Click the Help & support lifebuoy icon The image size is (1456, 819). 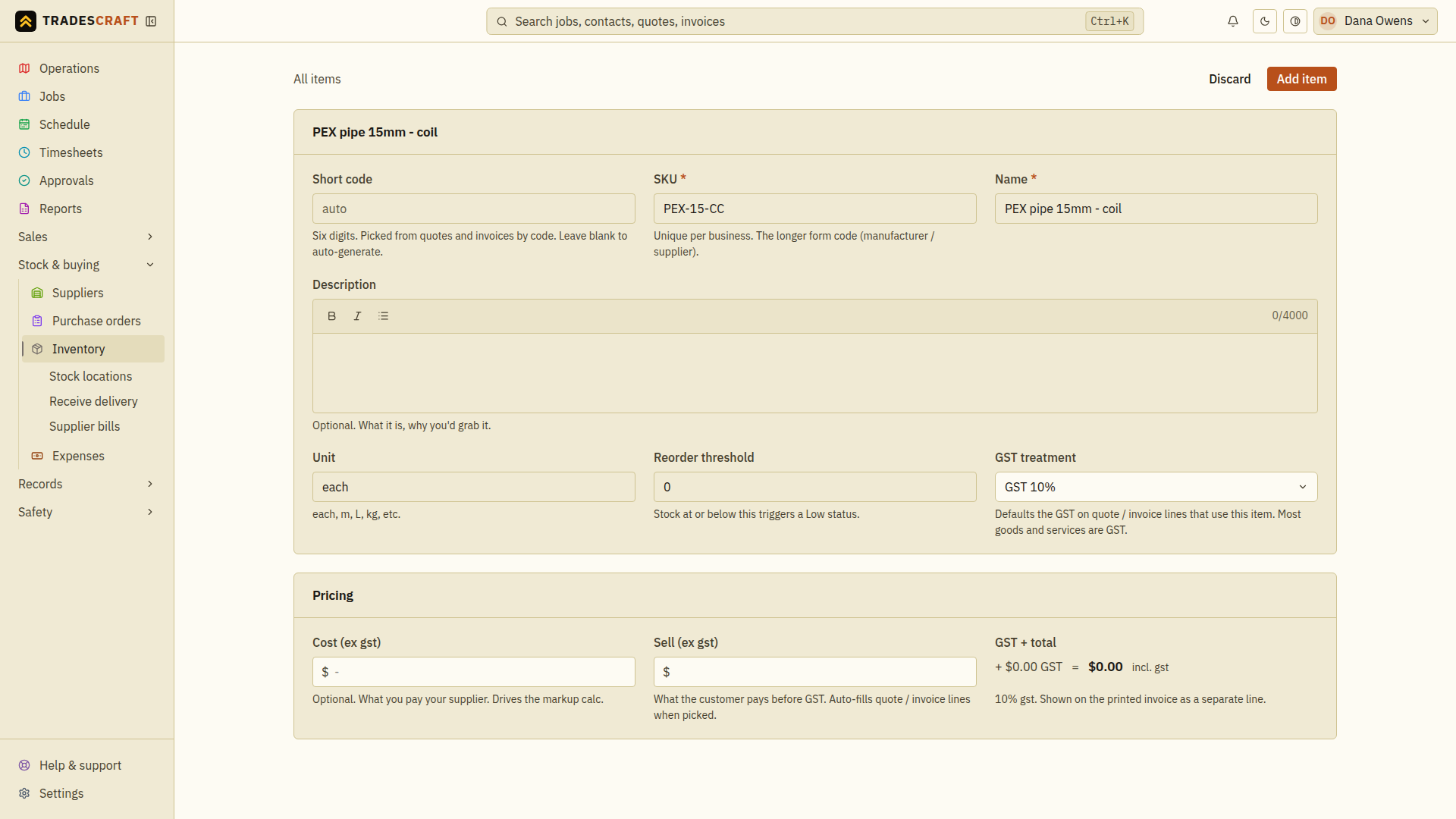[x=24, y=765]
